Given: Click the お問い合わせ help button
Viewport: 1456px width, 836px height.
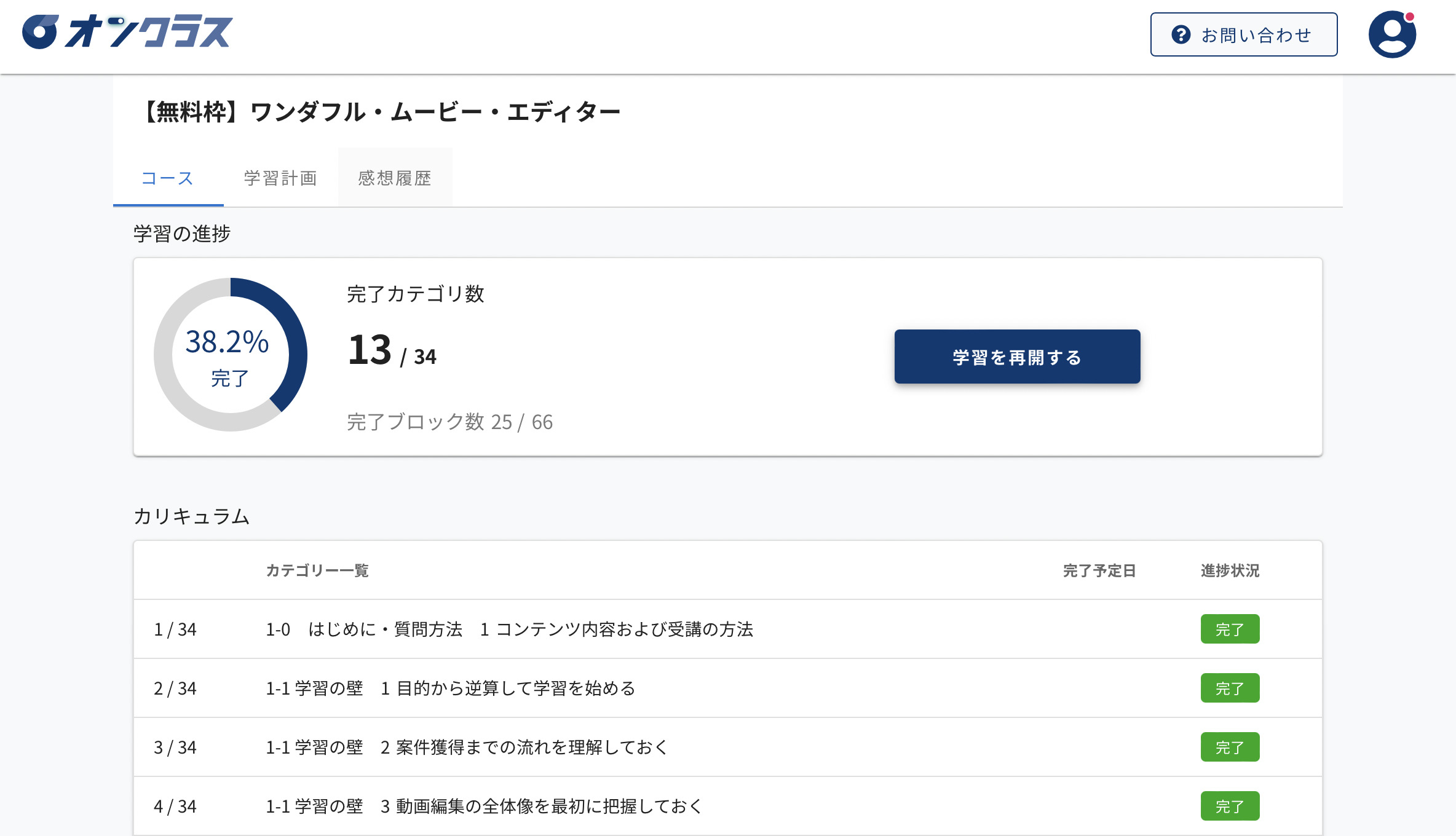Looking at the screenshot, I should 1244,34.
